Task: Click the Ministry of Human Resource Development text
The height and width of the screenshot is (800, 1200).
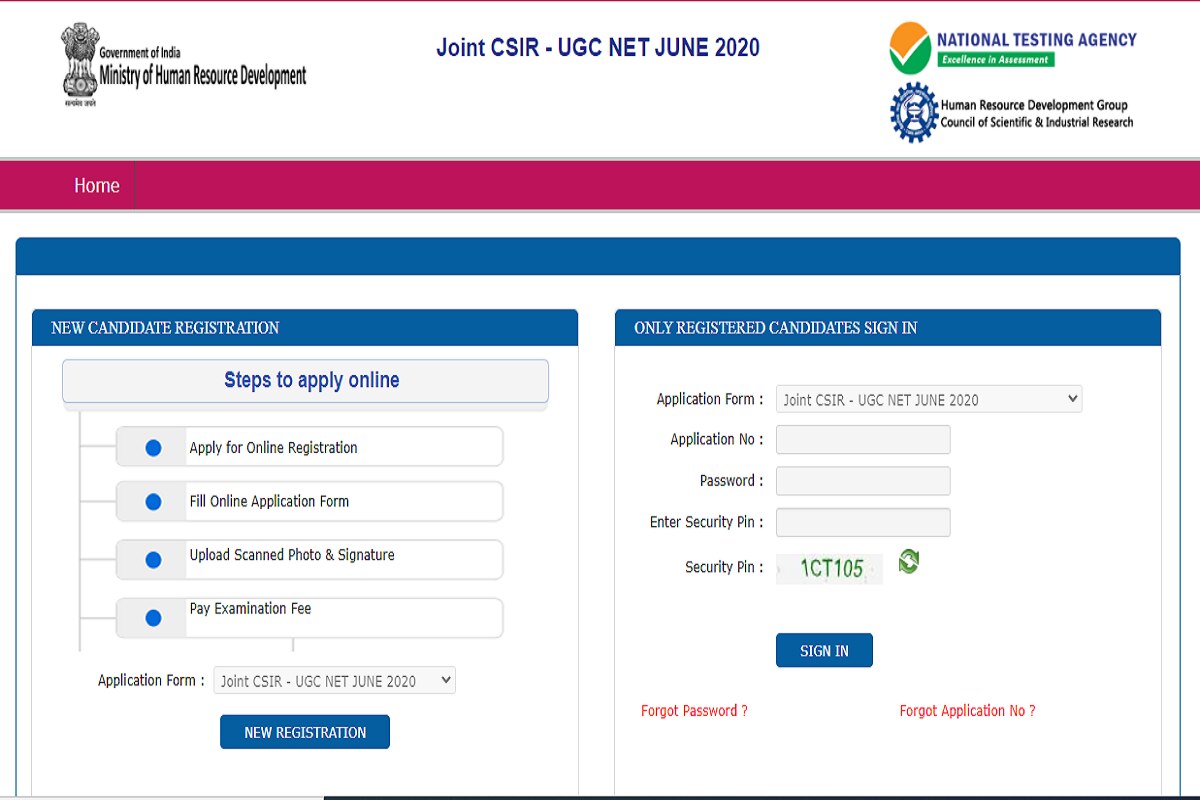Action: click(x=203, y=76)
